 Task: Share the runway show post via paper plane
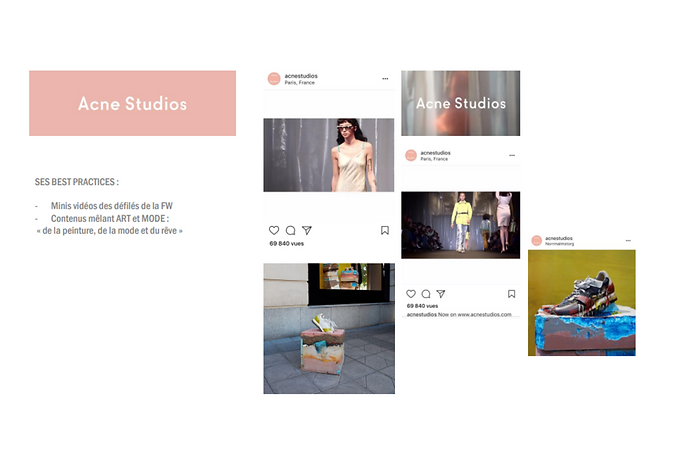(441, 294)
